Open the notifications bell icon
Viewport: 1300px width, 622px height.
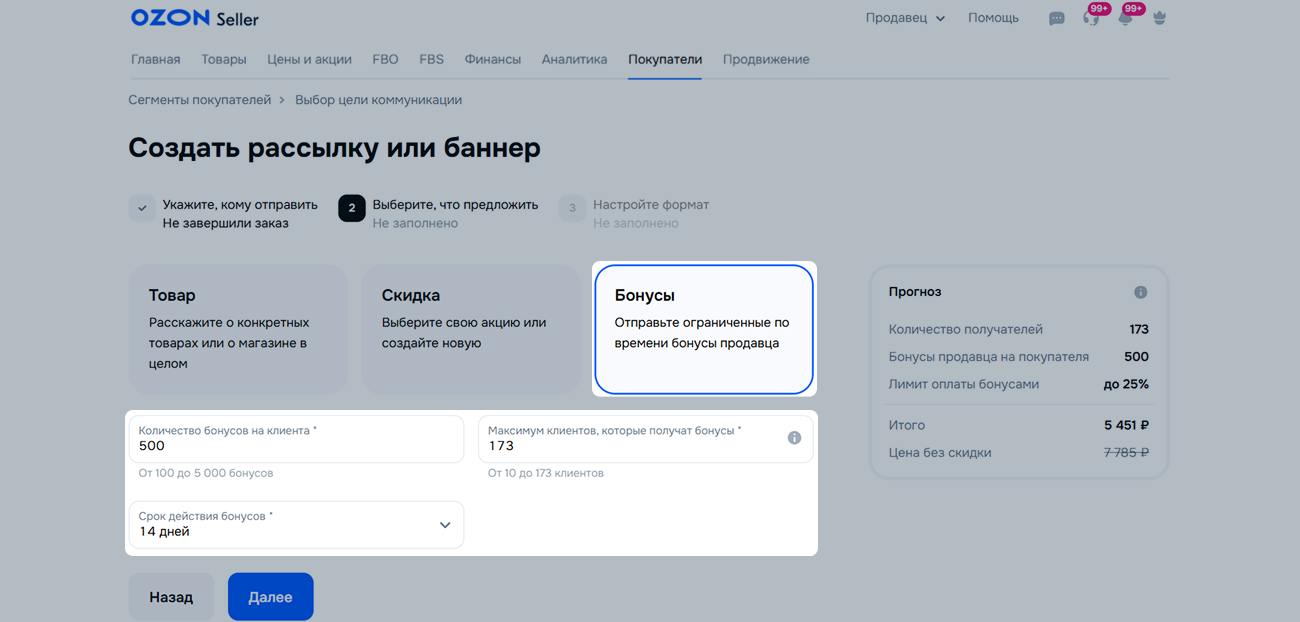(x=1127, y=17)
